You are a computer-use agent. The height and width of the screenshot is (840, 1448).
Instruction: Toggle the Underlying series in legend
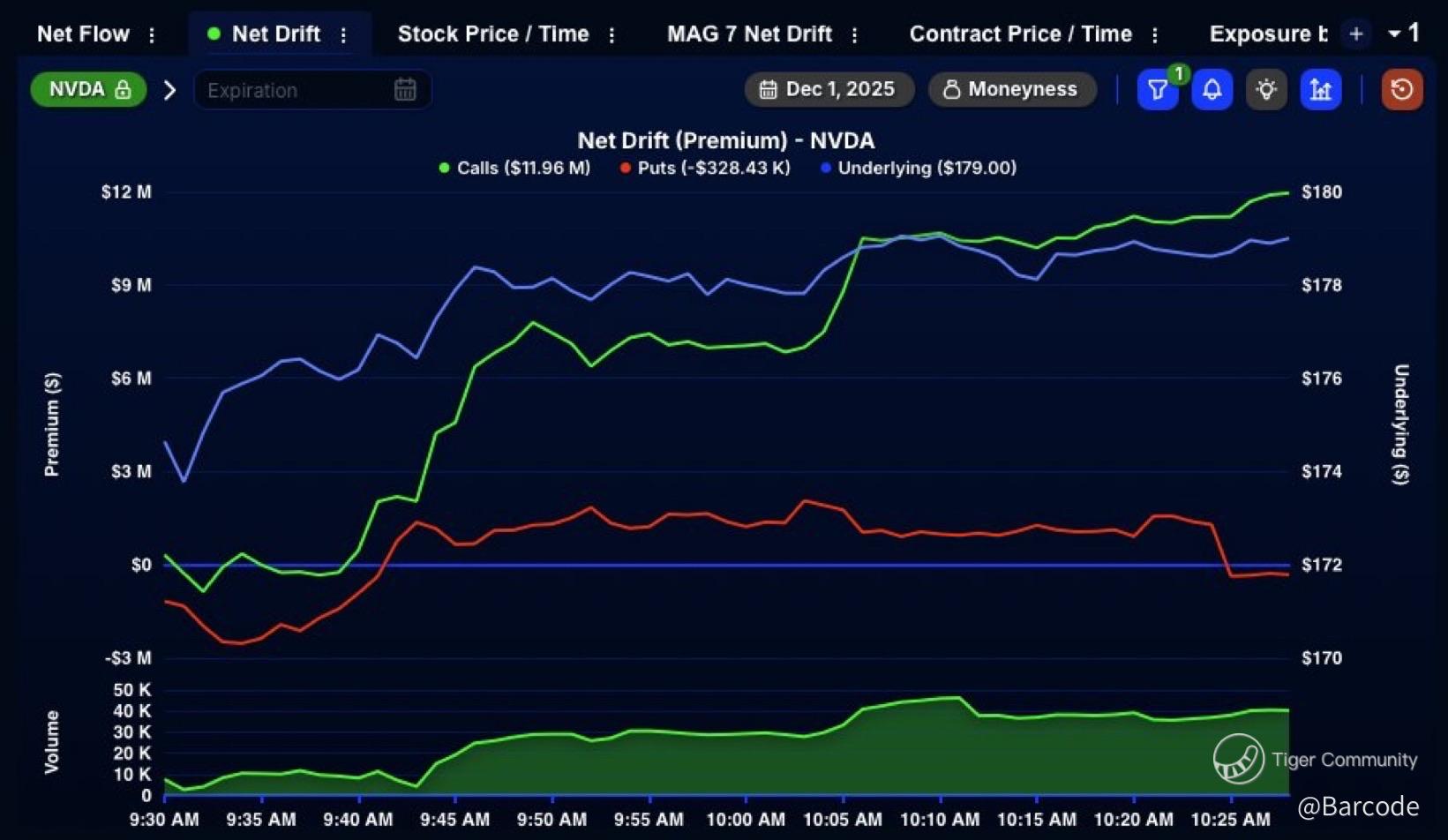click(919, 168)
